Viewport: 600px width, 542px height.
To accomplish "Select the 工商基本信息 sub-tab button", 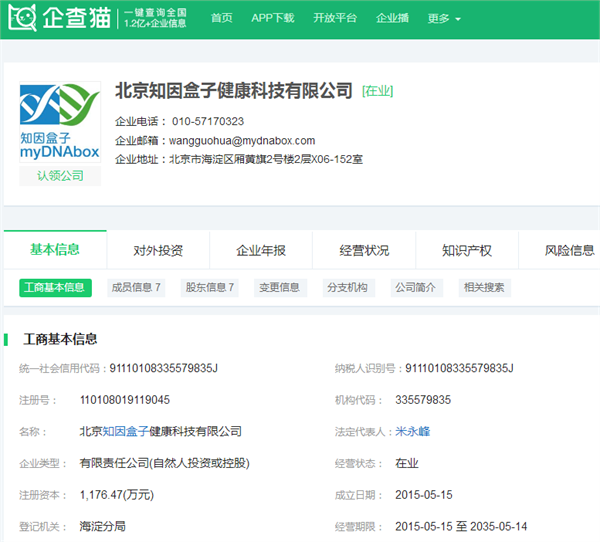I will 55,288.
